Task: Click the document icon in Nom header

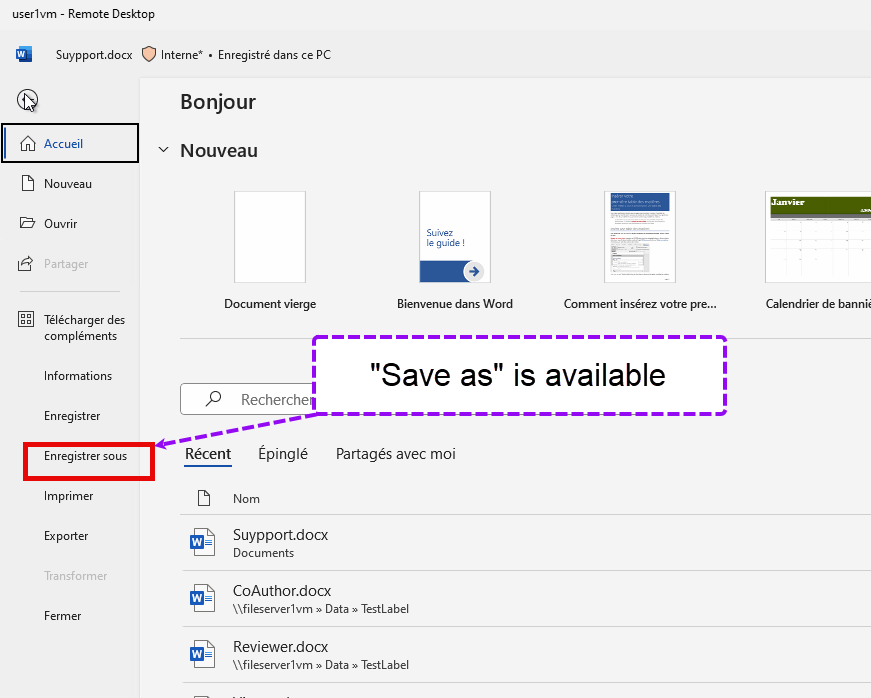Action: click(204, 498)
